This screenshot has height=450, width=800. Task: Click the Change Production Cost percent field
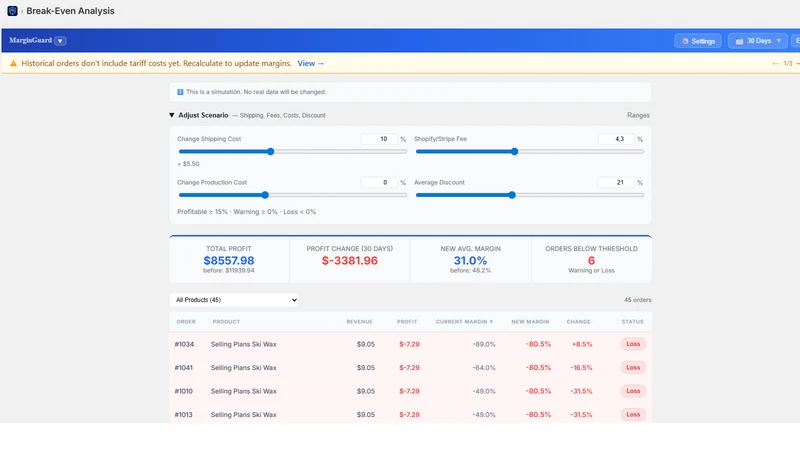[379, 182]
